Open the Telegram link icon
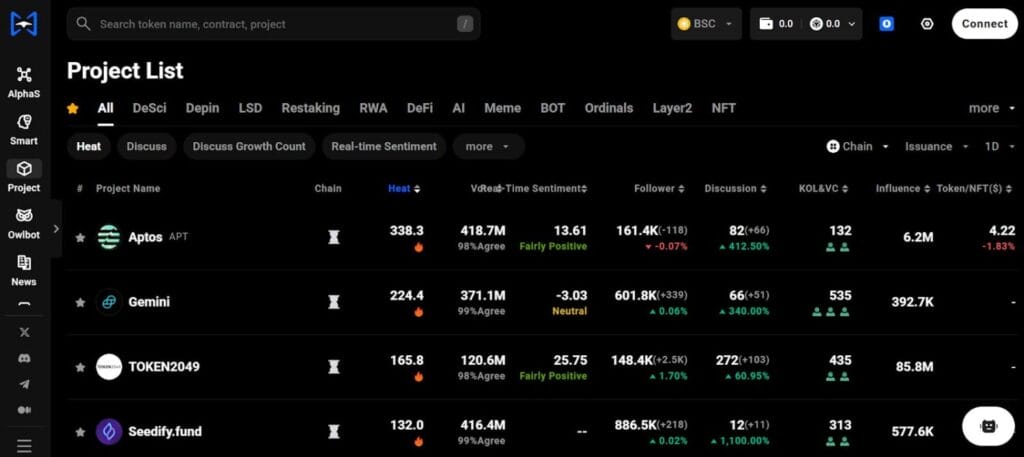 click(x=24, y=384)
